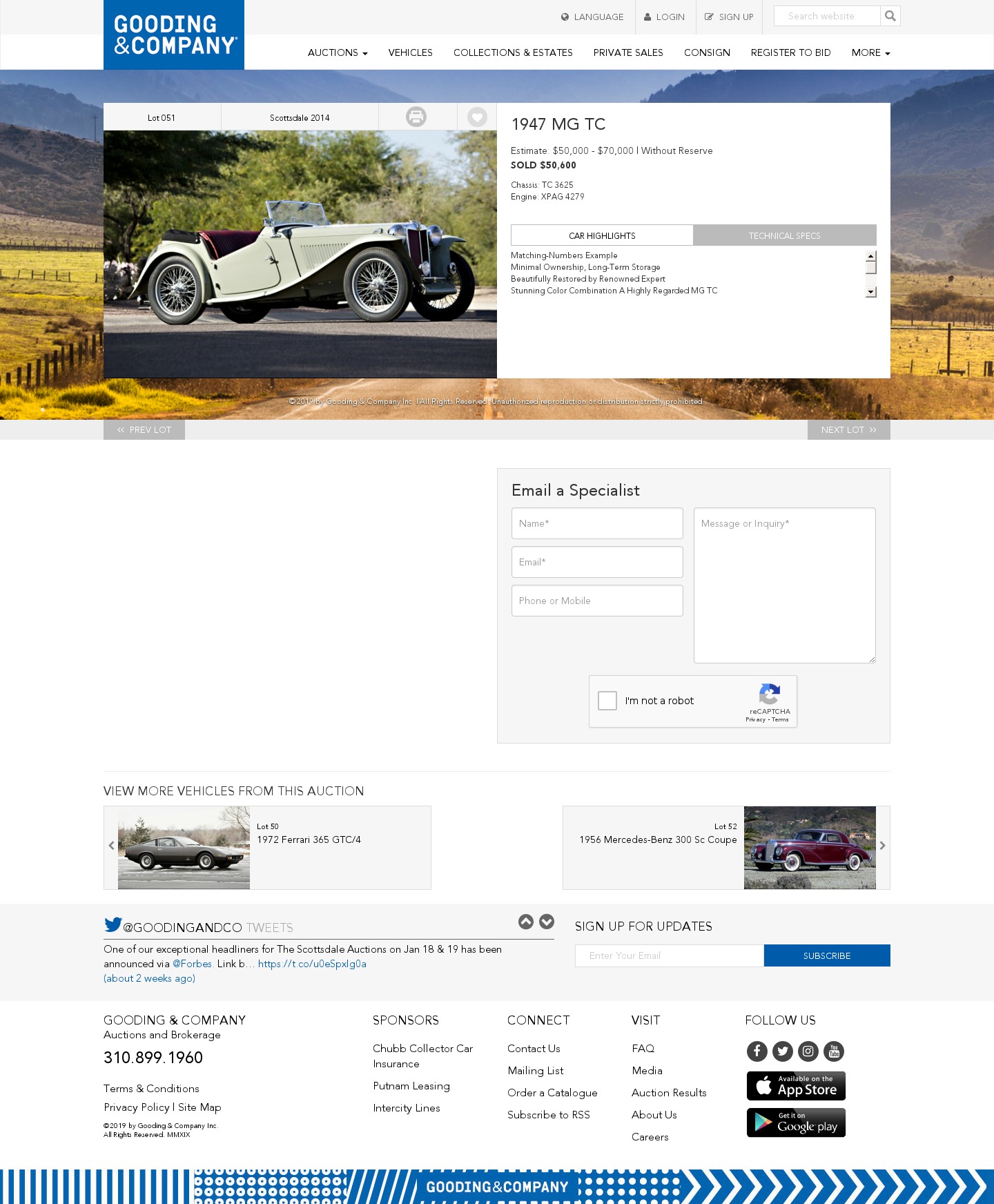Click the LOGIN link
The width and height of the screenshot is (994, 1204).
[x=664, y=17]
